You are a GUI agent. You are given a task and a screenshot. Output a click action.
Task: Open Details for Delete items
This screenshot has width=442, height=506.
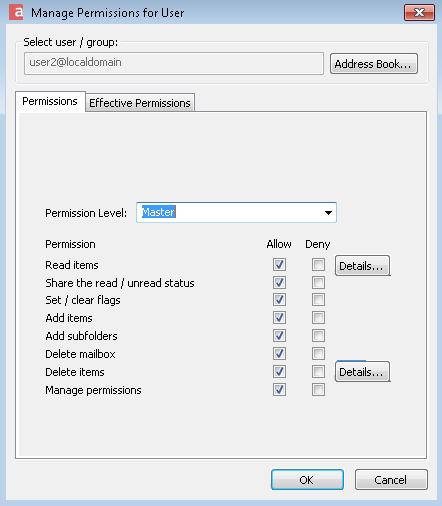tap(362, 371)
